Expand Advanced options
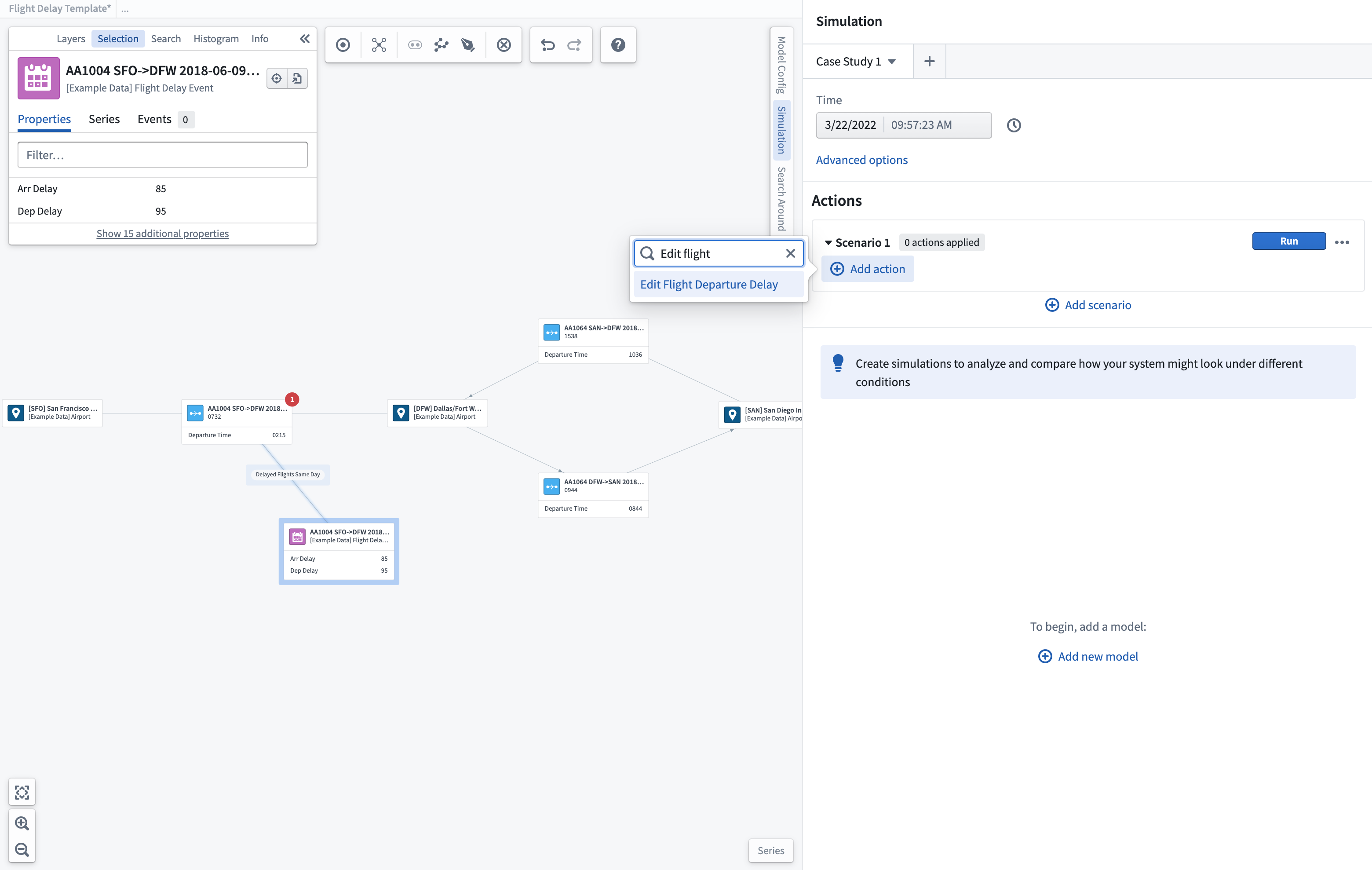Image resolution: width=1372 pixels, height=870 pixels. pos(861,160)
